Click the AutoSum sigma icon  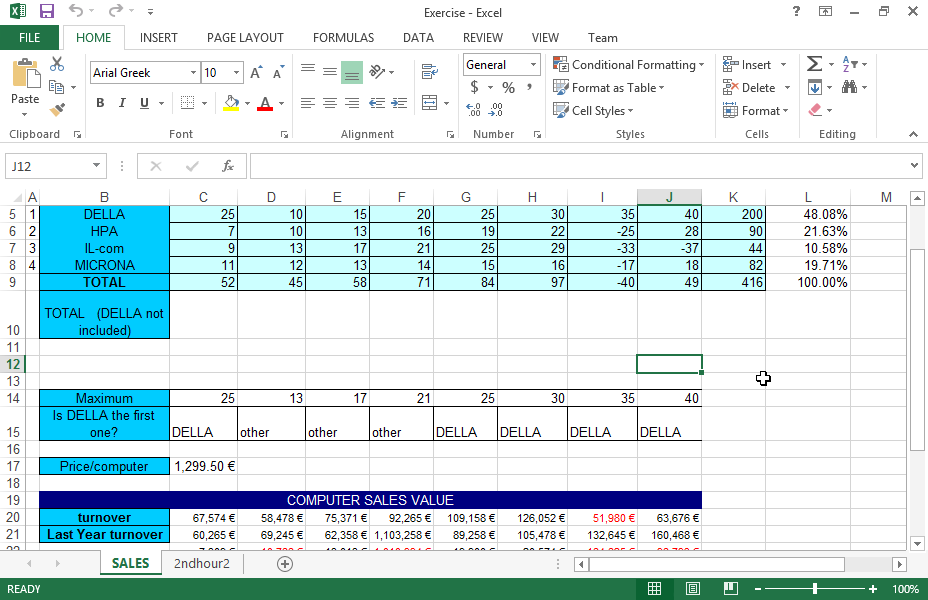815,64
